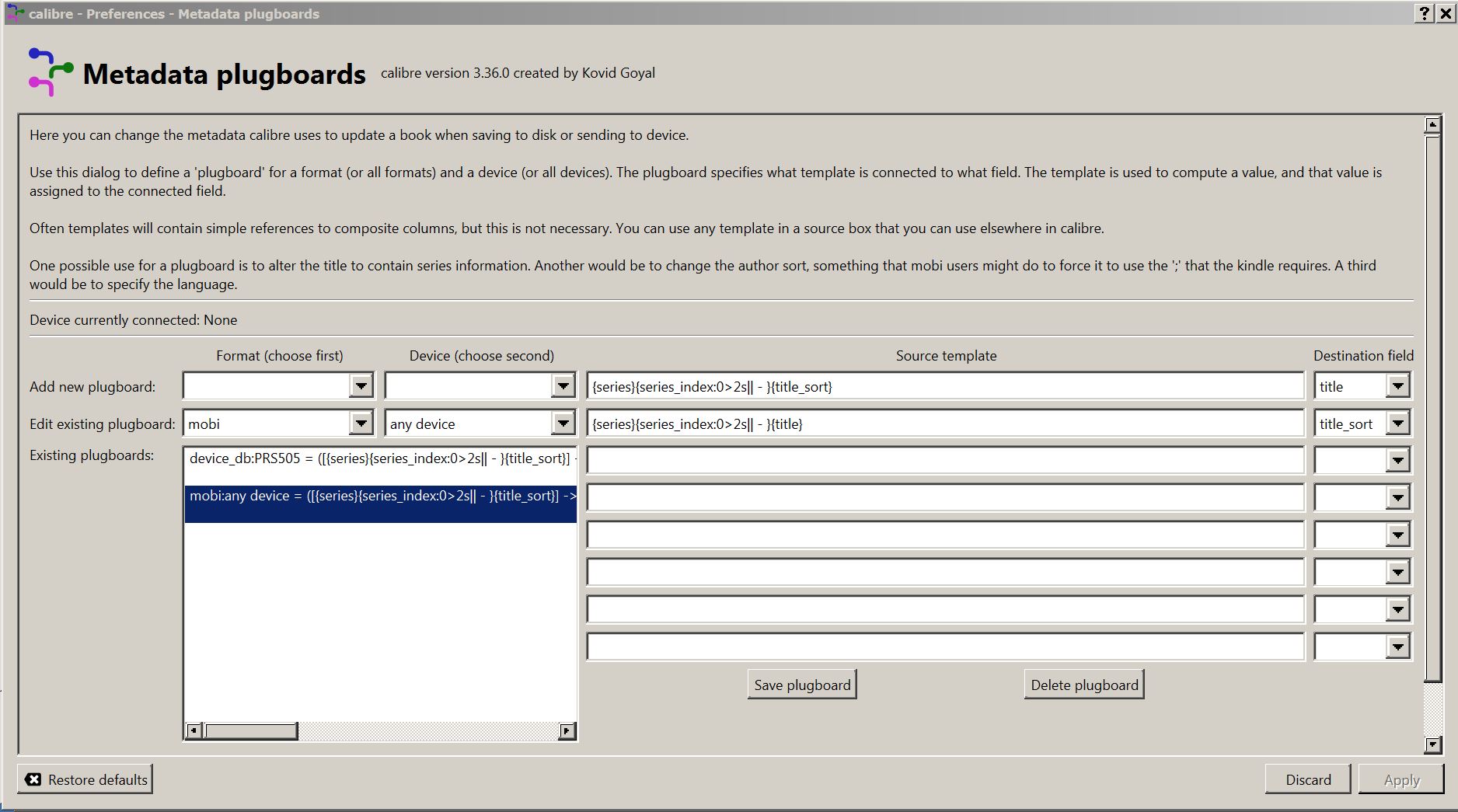Click the 'Format (choose first)' label
1458x812 pixels.
pyautogui.click(x=279, y=356)
